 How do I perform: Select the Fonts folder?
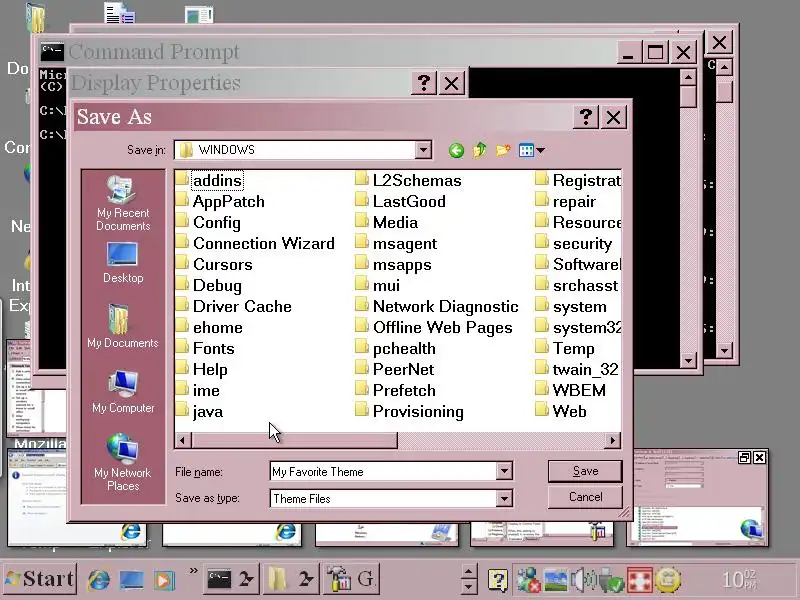(x=205, y=348)
